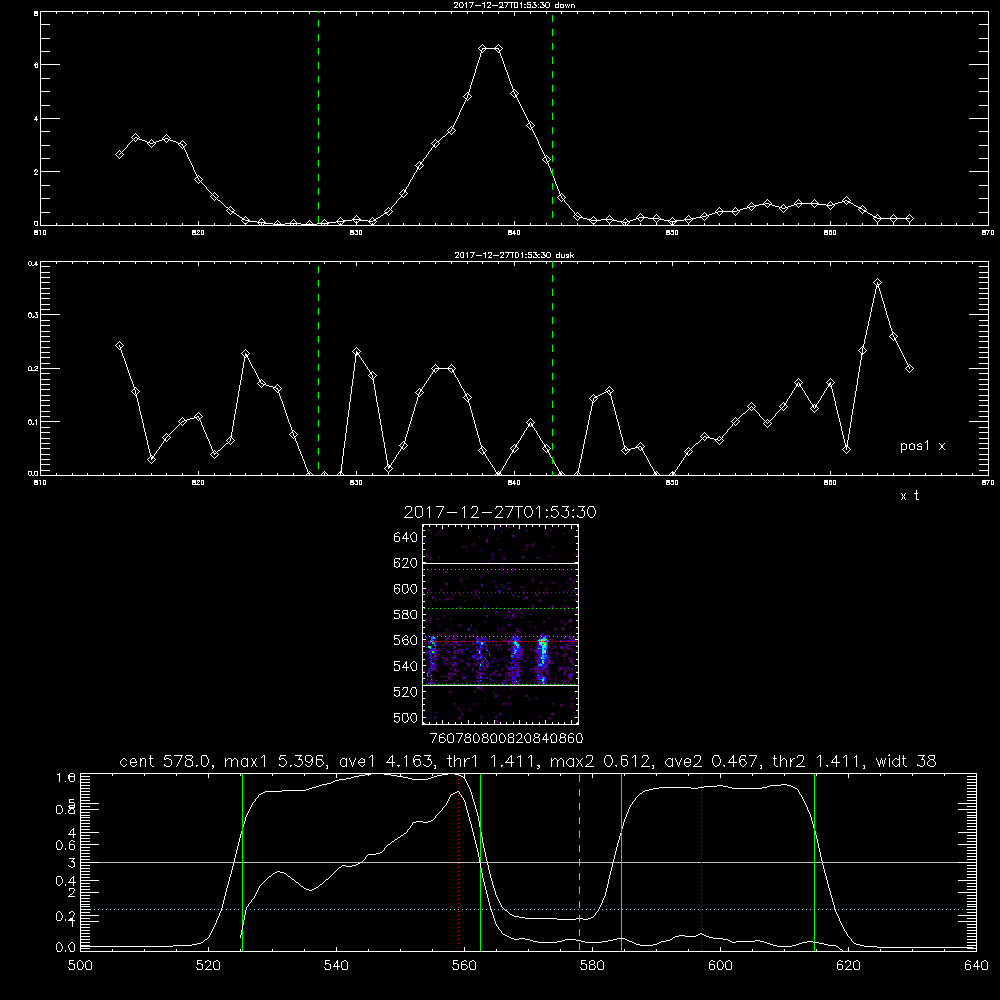Click the red dotted vertical line near 597
The width and height of the screenshot is (1000, 1000).
[x=702, y=861]
